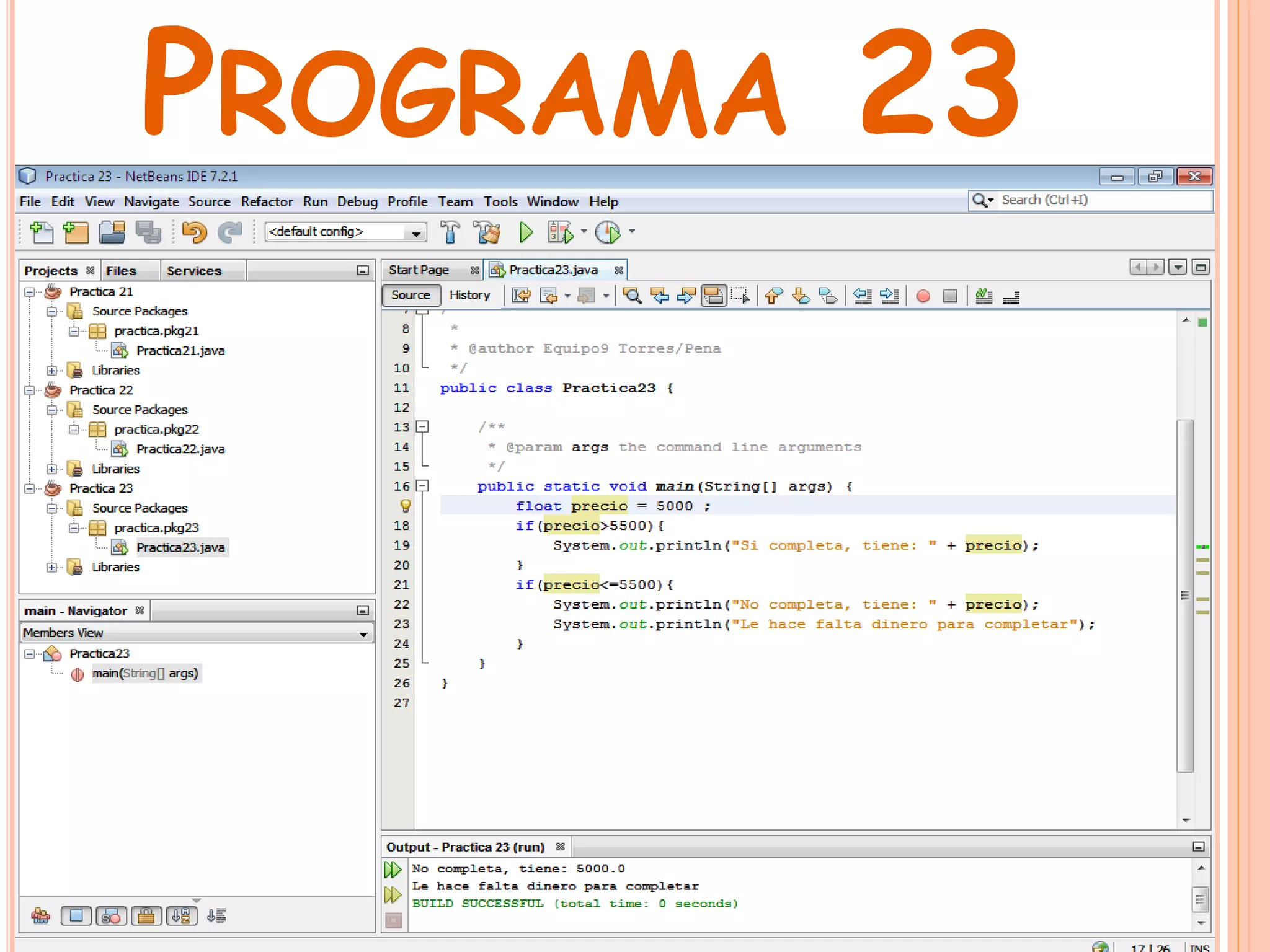This screenshot has width=1270, height=952.
Task: Collapse the Practica 22 project node
Action: (x=29, y=390)
